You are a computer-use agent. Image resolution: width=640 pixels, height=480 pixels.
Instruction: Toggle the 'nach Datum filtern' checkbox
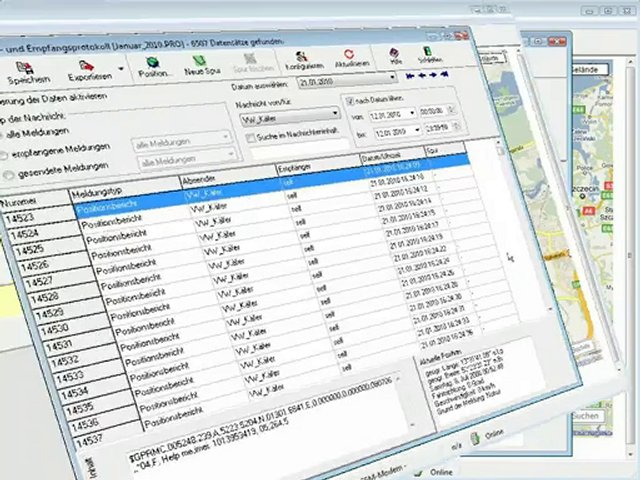[x=350, y=100]
